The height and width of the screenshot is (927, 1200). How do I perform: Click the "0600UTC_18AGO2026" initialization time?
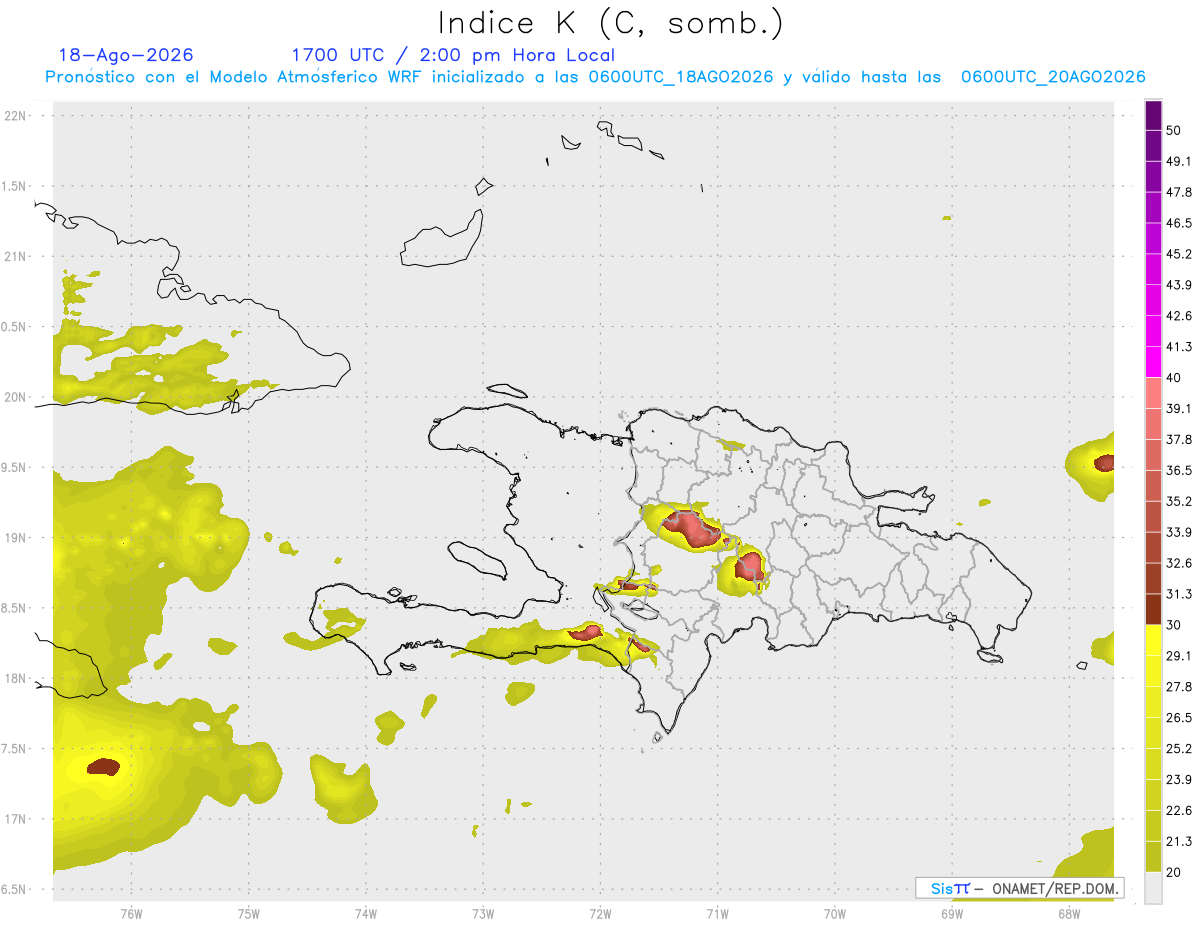[x=681, y=76]
